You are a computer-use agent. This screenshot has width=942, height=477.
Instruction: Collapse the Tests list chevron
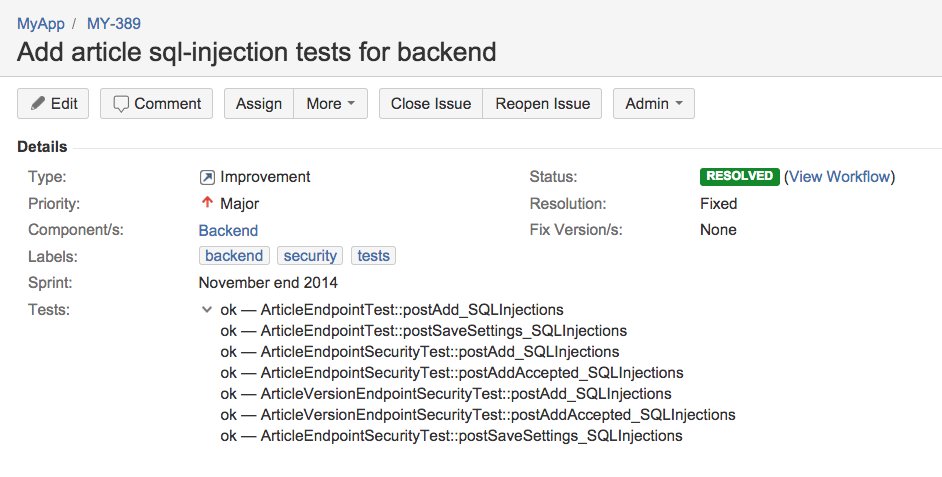click(207, 310)
